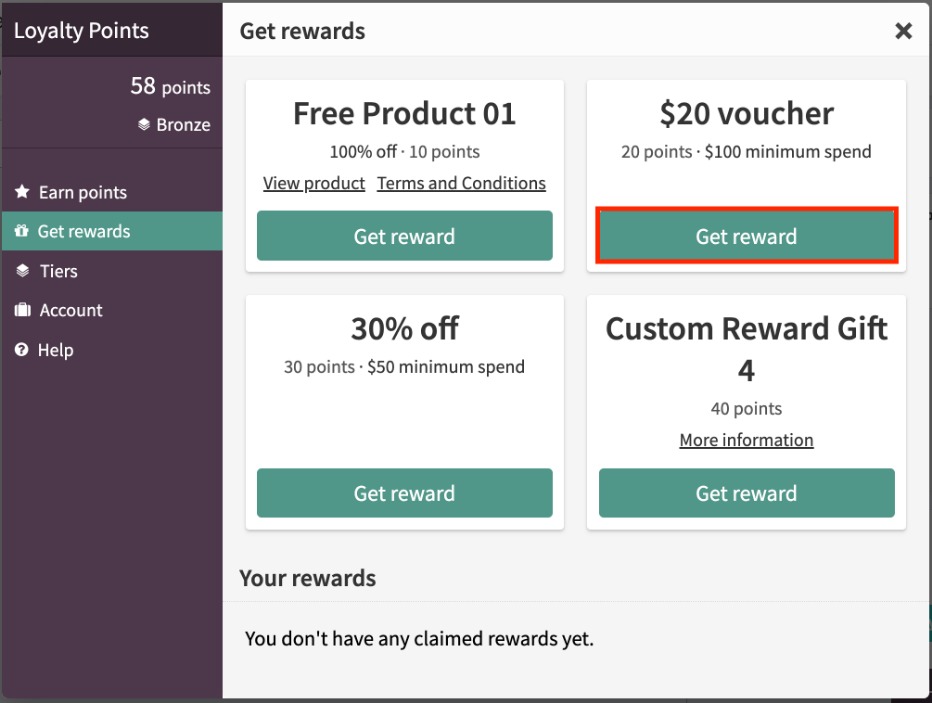Click the Loyalty Points header title
Screen dimensions: 932x703
[81, 30]
